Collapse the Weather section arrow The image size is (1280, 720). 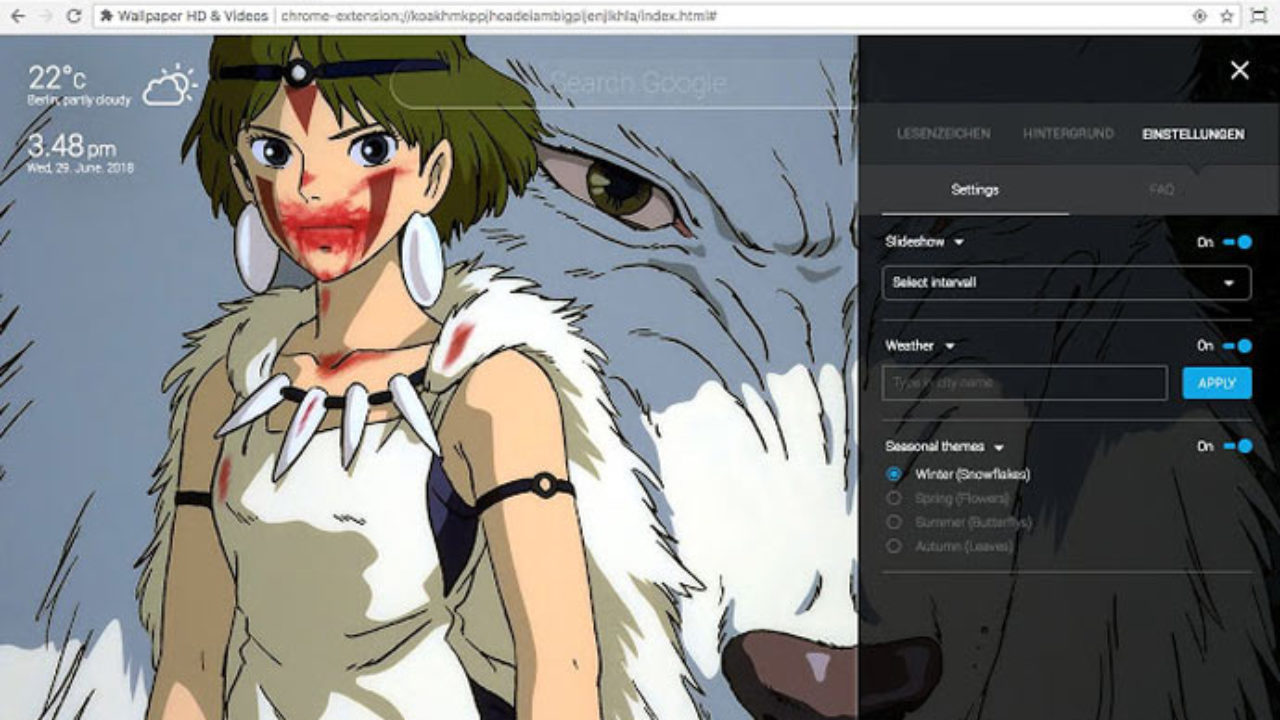950,347
